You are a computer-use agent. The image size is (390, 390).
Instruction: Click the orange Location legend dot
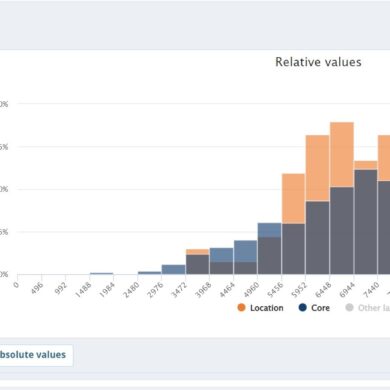click(241, 308)
